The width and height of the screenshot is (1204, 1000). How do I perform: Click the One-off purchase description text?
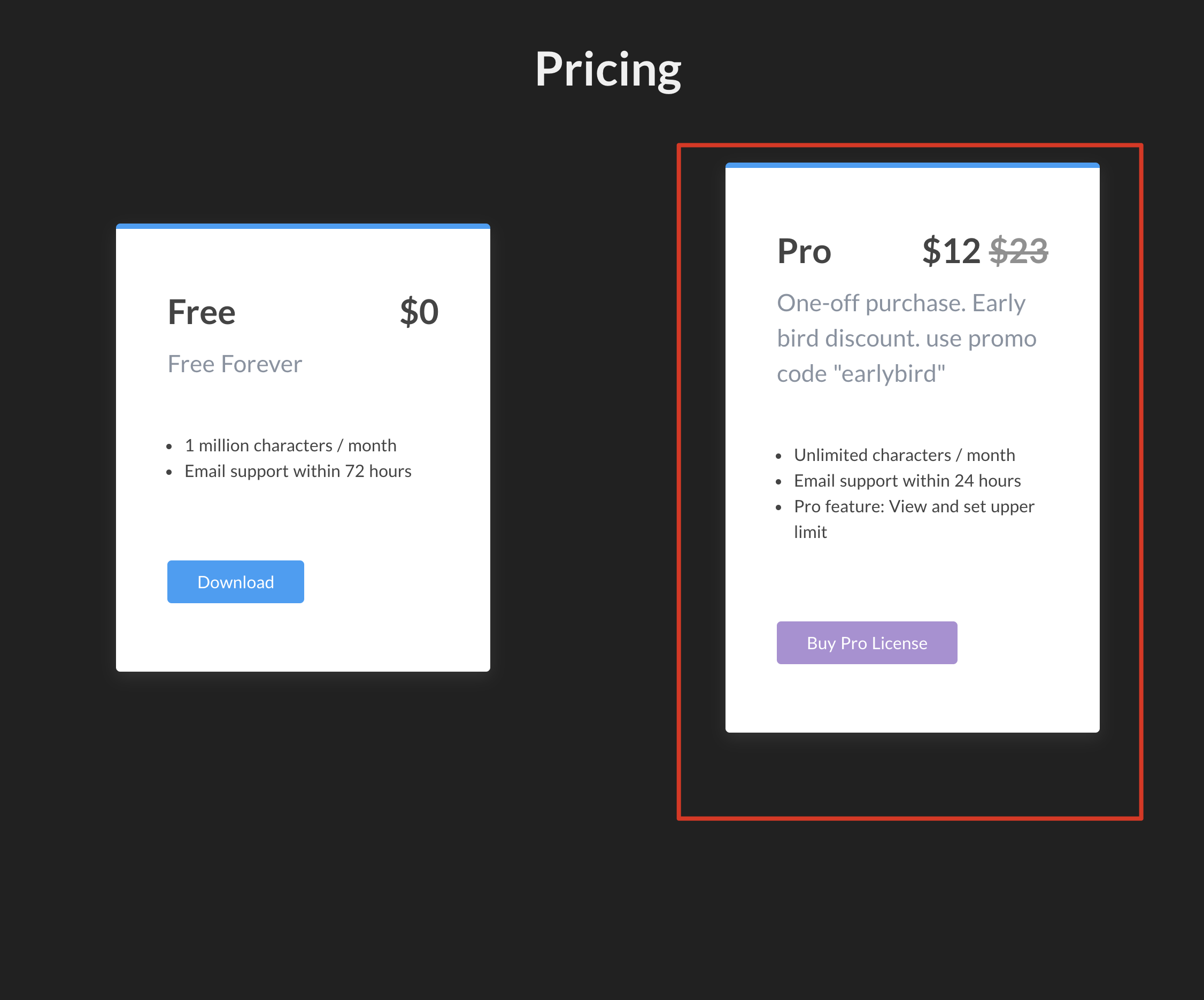pyautogui.click(x=901, y=303)
